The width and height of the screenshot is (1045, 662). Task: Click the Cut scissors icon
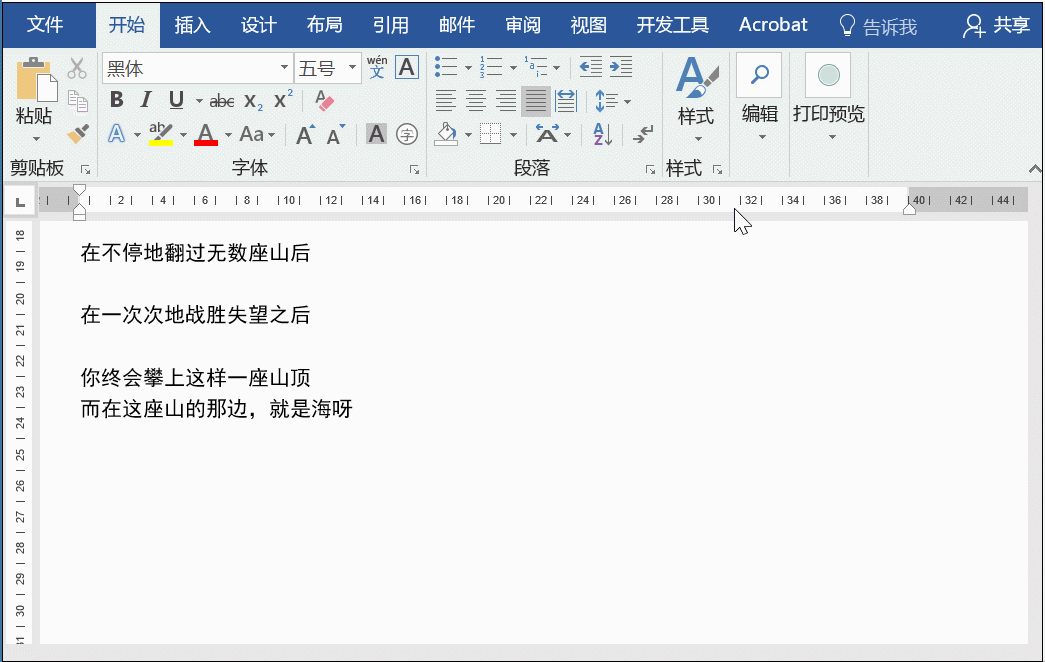pyautogui.click(x=78, y=69)
